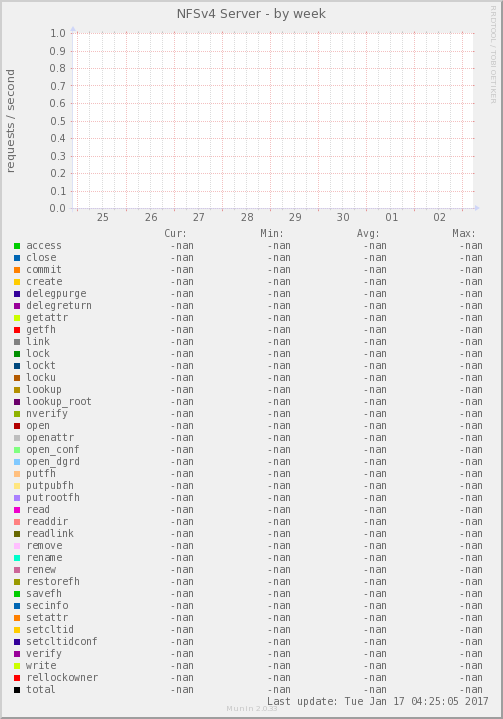
Task: Click the setattr legend label
Action: pos(47,618)
